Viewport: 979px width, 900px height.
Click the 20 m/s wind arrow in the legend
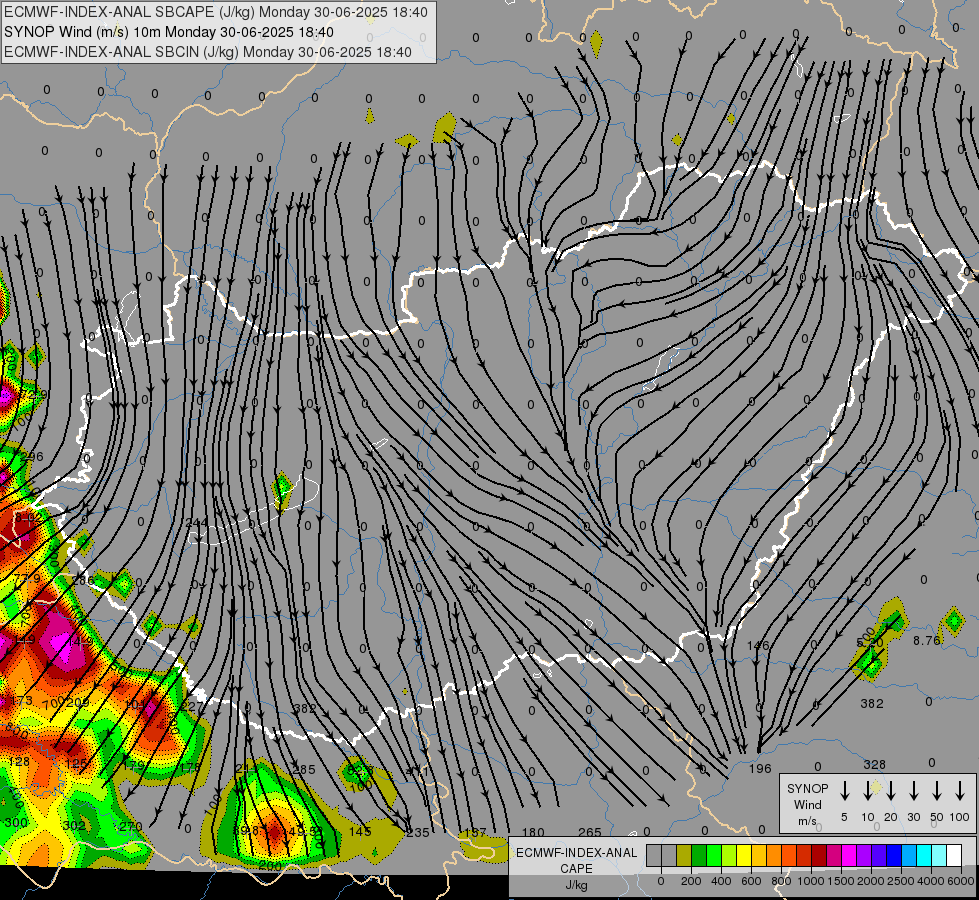pyautogui.click(x=890, y=791)
